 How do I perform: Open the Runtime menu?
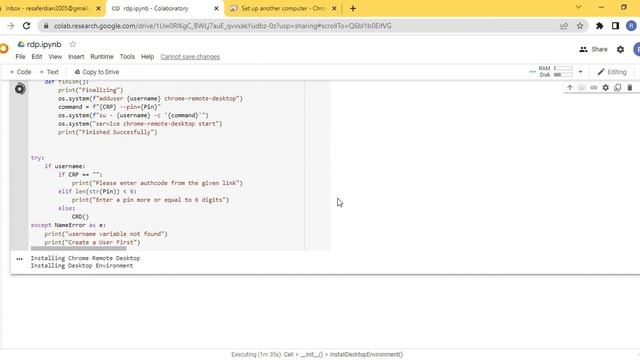[x=102, y=57]
